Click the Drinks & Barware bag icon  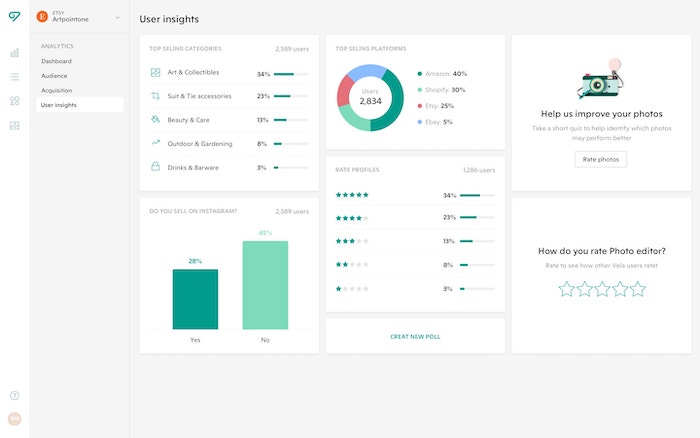(x=155, y=167)
